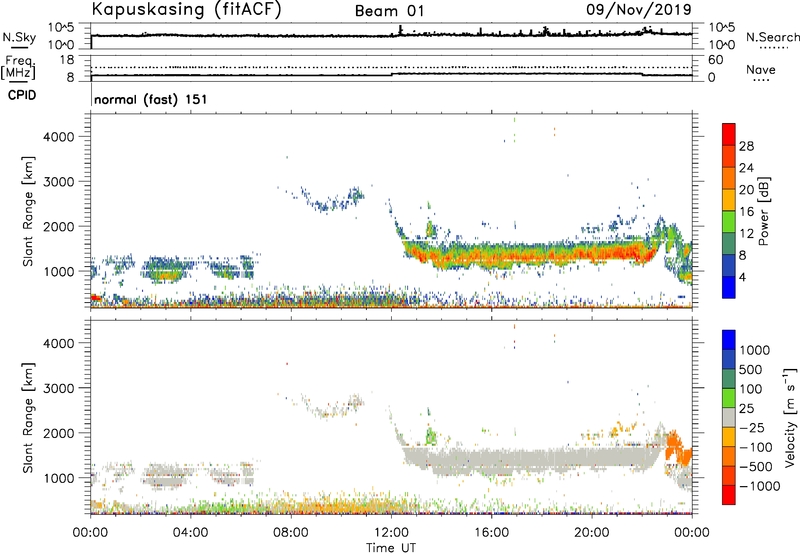Click the '4000' range tick of the power panel
Image resolution: width=800 pixels, height=554 pixels.
[x=58, y=137]
